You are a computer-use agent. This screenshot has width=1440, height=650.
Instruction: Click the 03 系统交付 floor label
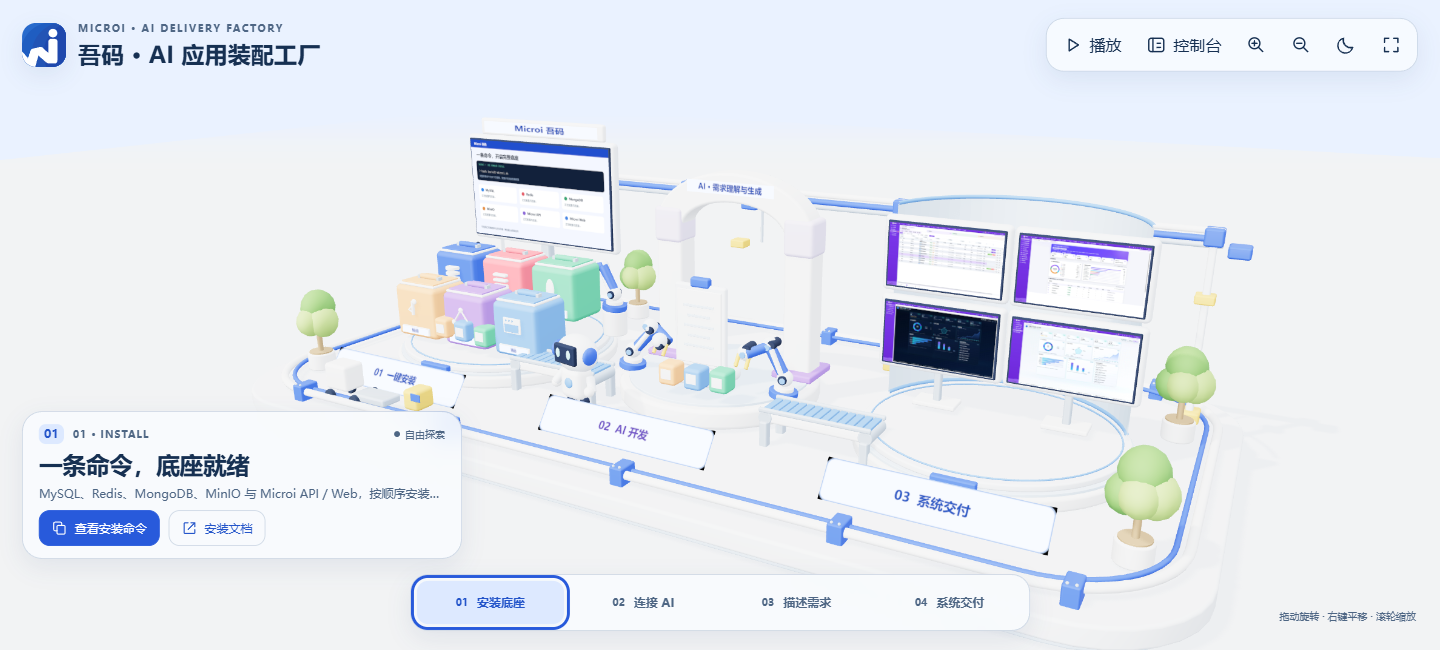(937, 505)
